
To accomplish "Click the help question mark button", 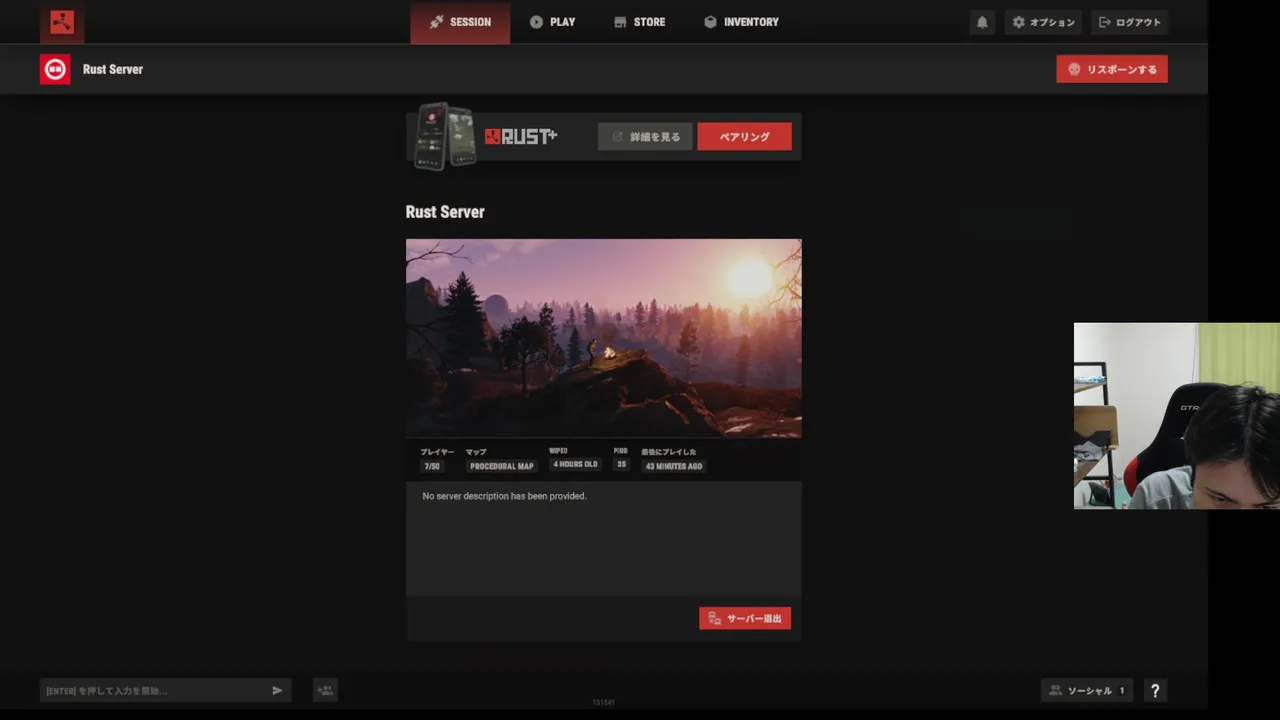I will [1155, 690].
